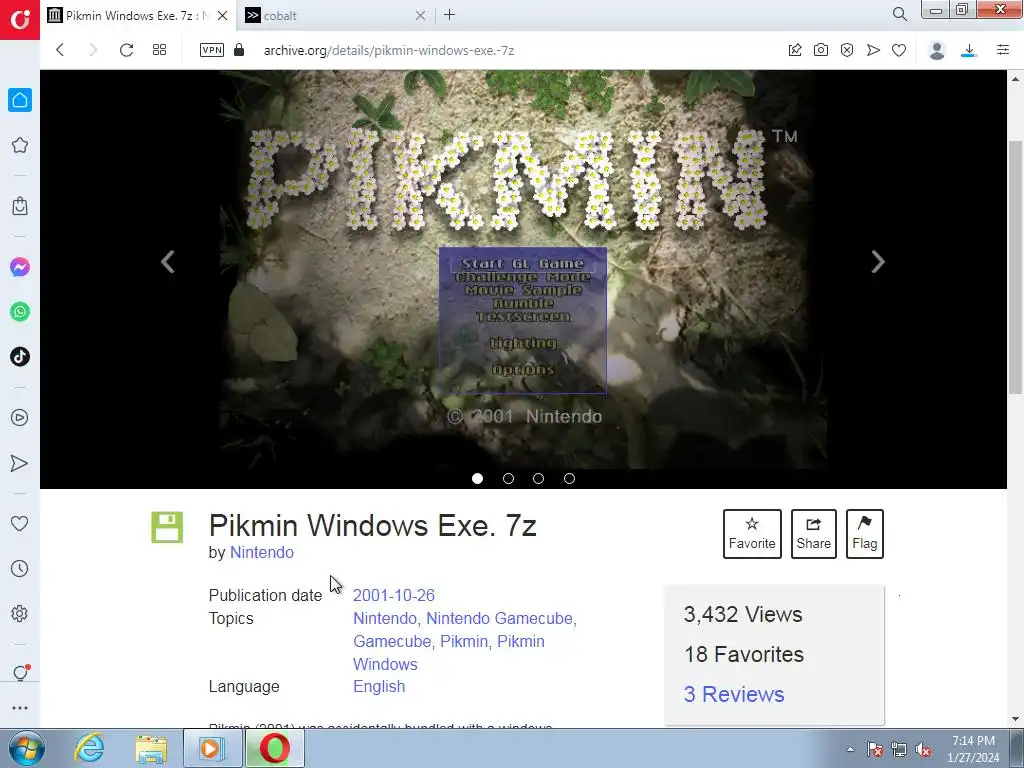Flag this item
The width and height of the screenshot is (1024, 768).
(865, 534)
